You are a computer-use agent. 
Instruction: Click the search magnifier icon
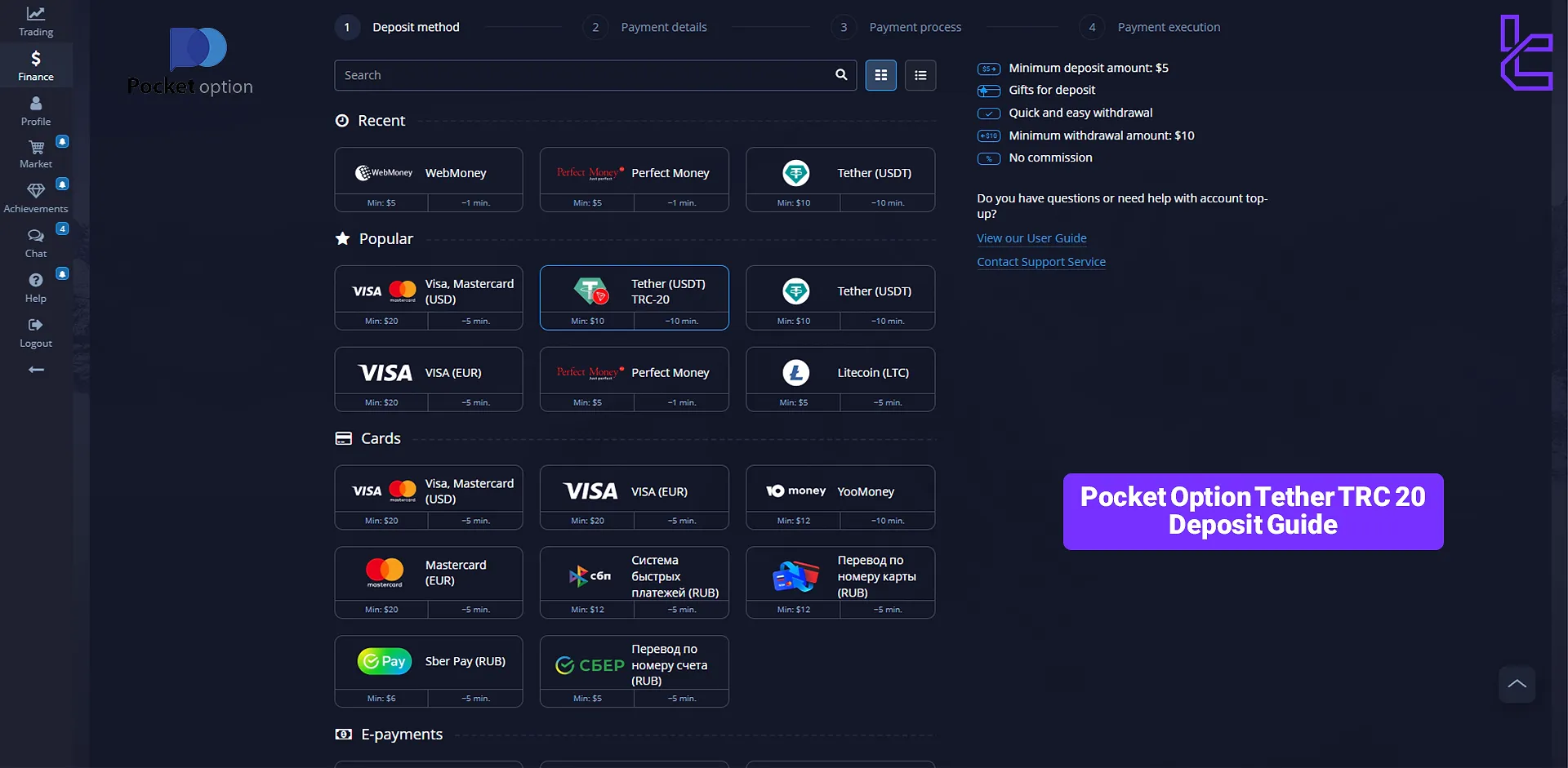[841, 75]
